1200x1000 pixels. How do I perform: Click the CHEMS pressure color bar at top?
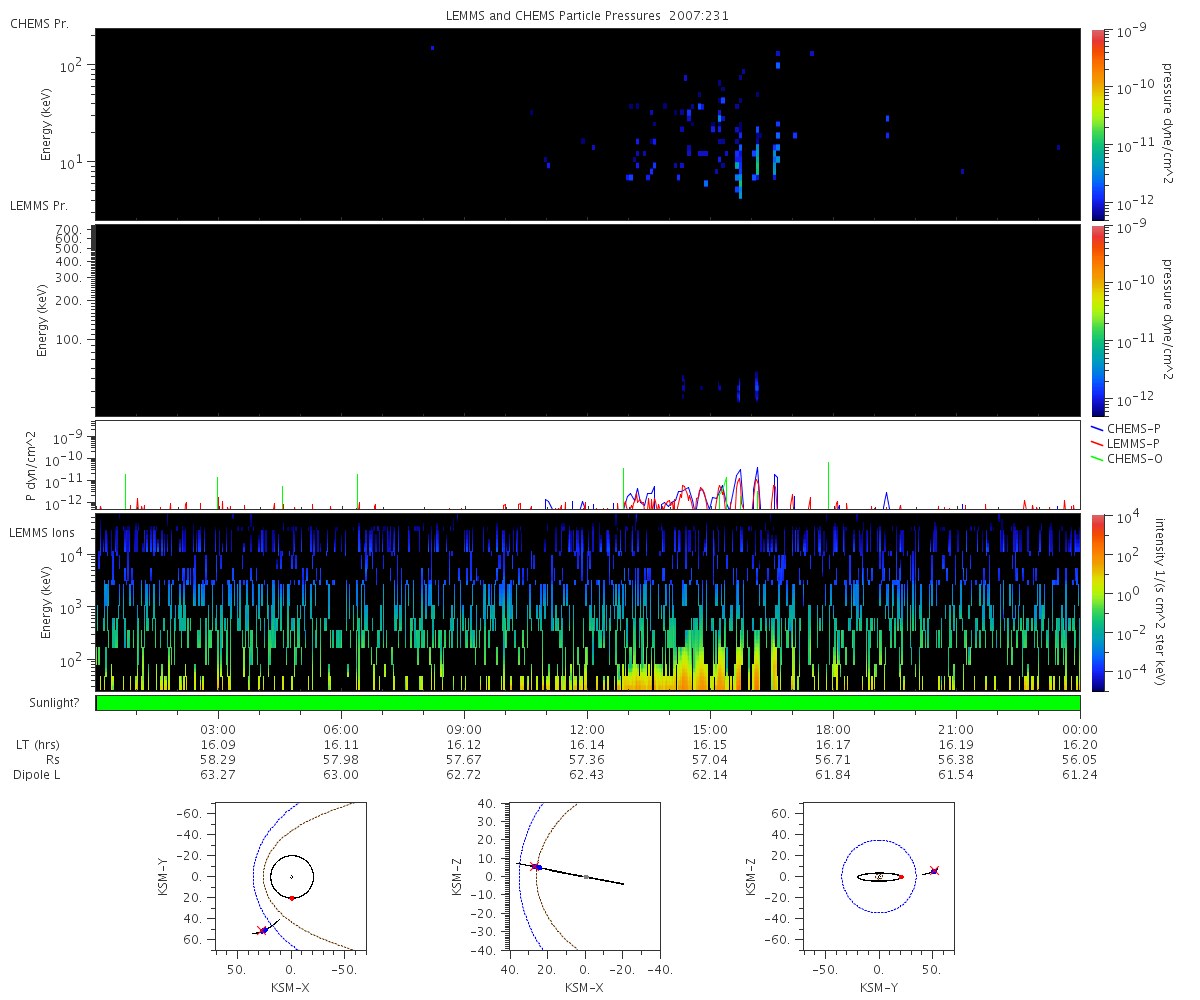[1097, 124]
